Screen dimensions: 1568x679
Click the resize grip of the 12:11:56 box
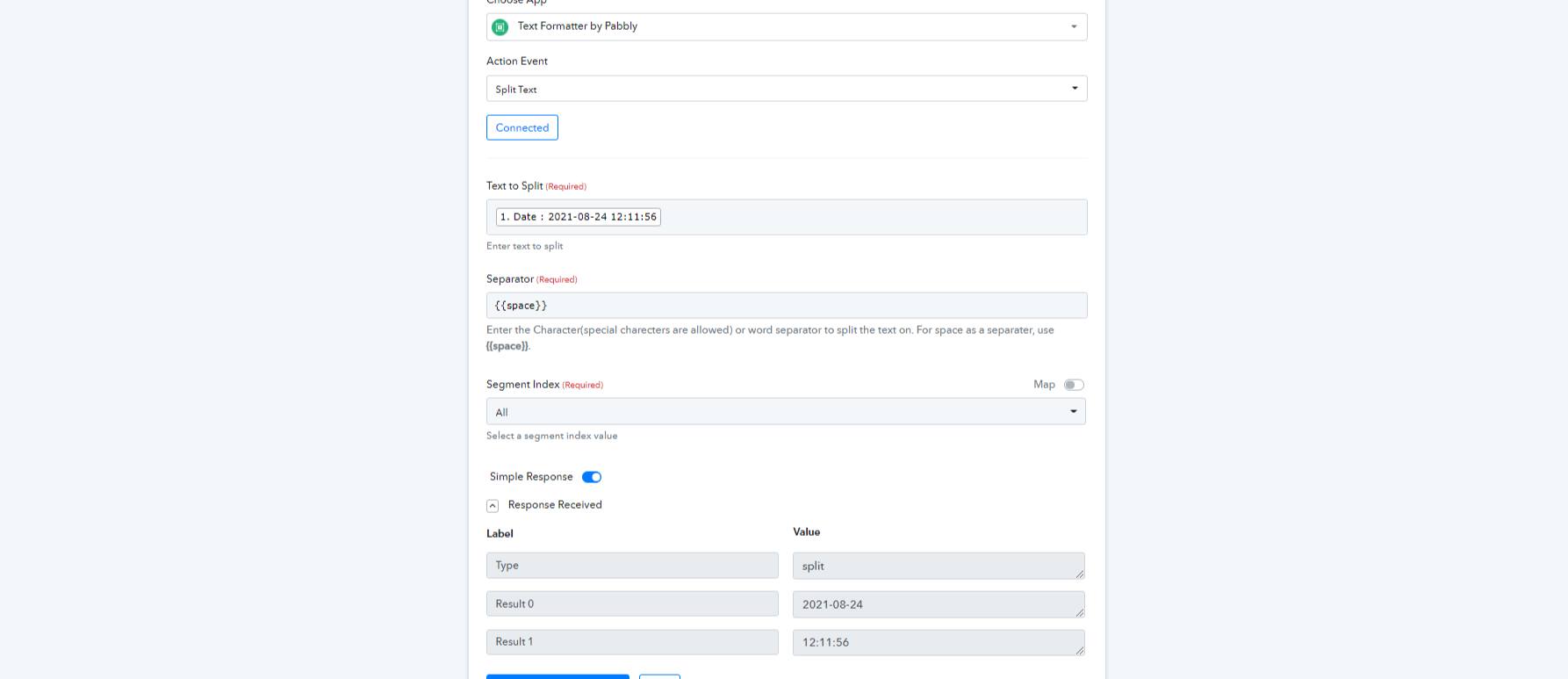[x=1080, y=651]
